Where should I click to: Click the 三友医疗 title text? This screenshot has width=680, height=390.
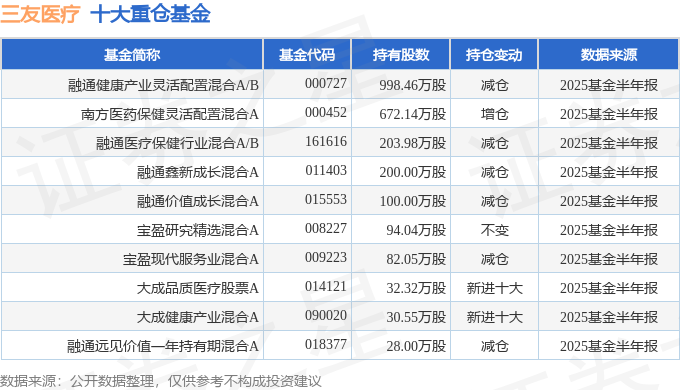40,13
